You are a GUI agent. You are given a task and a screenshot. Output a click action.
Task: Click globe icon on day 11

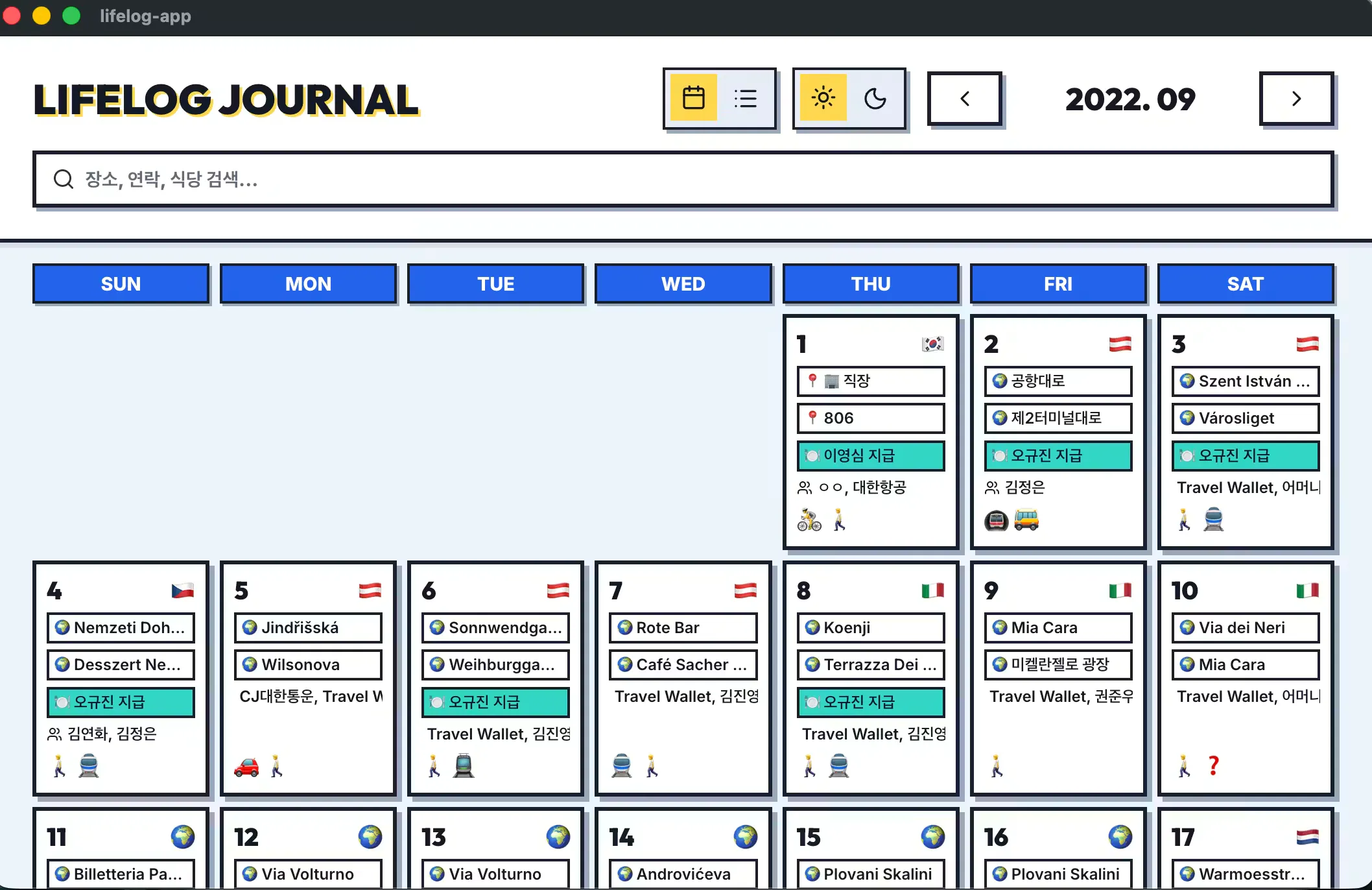(x=182, y=837)
